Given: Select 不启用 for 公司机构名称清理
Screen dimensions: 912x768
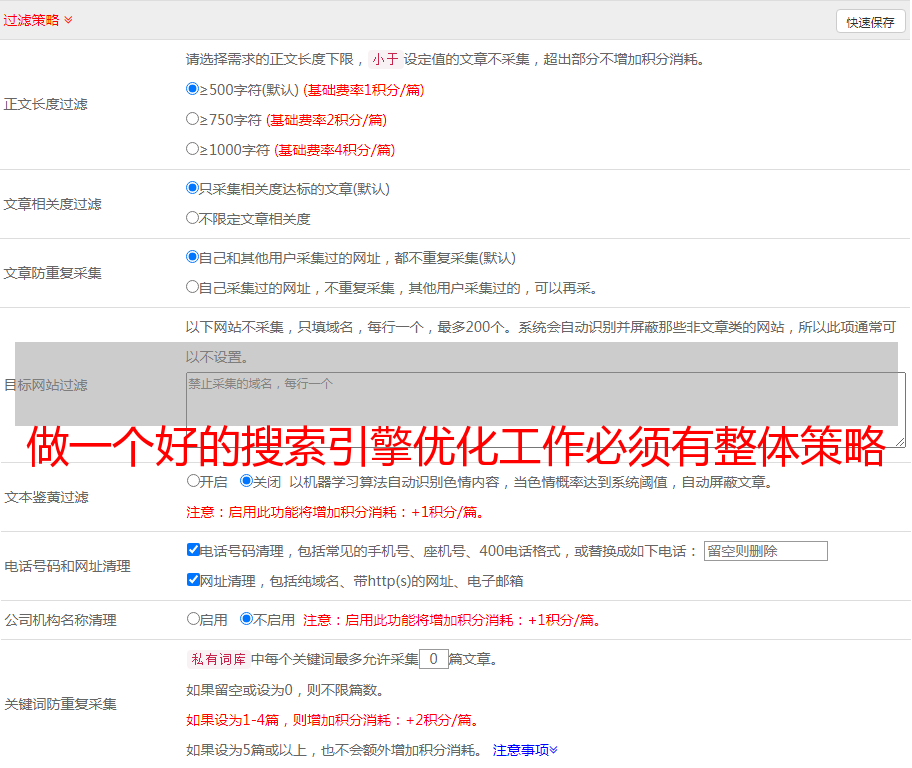Looking at the screenshot, I should click(247, 619).
